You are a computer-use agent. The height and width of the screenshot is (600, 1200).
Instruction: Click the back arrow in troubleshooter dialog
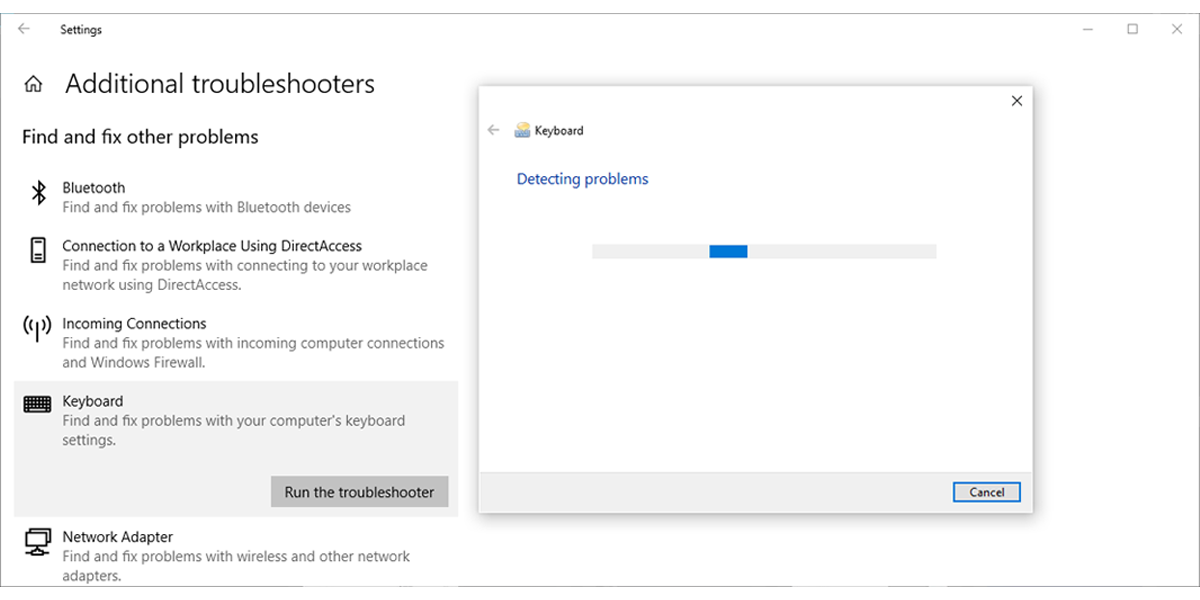[x=493, y=130]
